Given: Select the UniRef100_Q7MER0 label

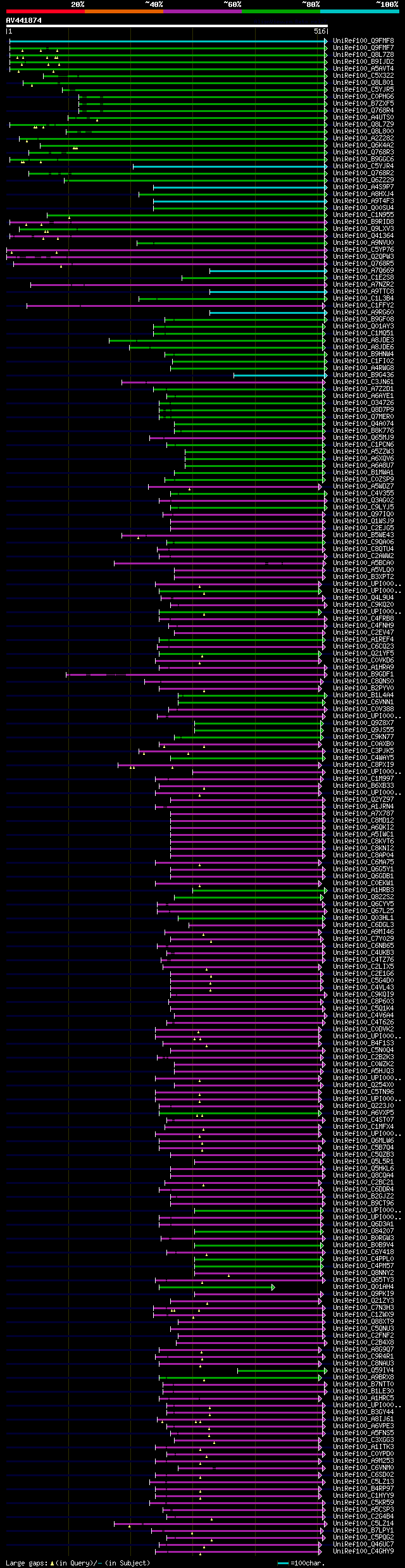Looking at the screenshot, I should click(x=363, y=417).
